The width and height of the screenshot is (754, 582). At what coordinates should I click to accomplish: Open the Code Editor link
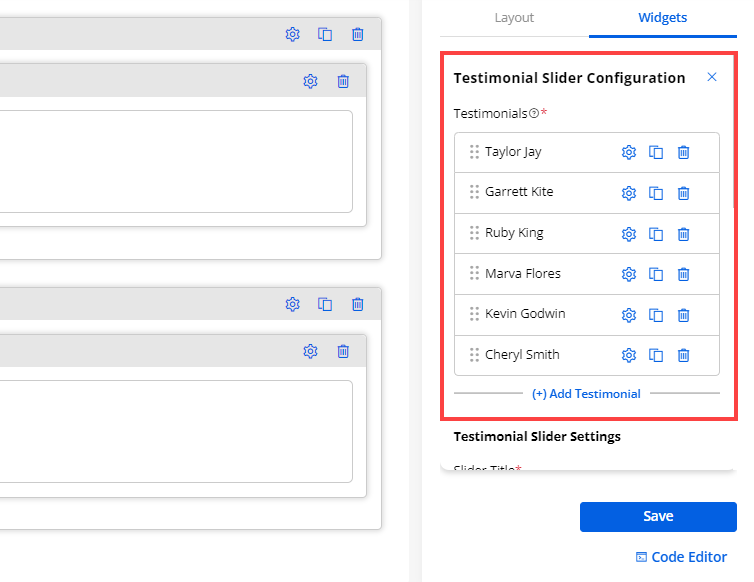pos(688,557)
